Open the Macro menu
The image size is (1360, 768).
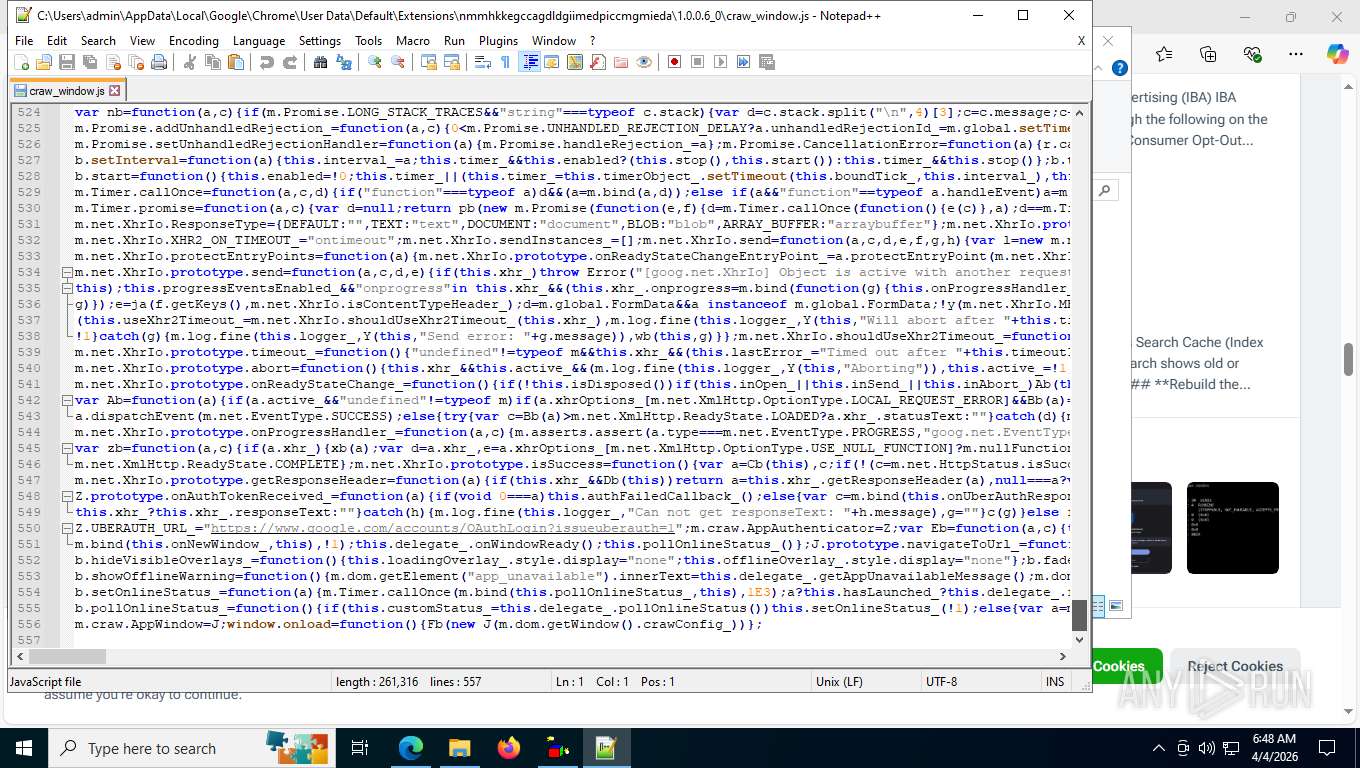(x=413, y=41)
